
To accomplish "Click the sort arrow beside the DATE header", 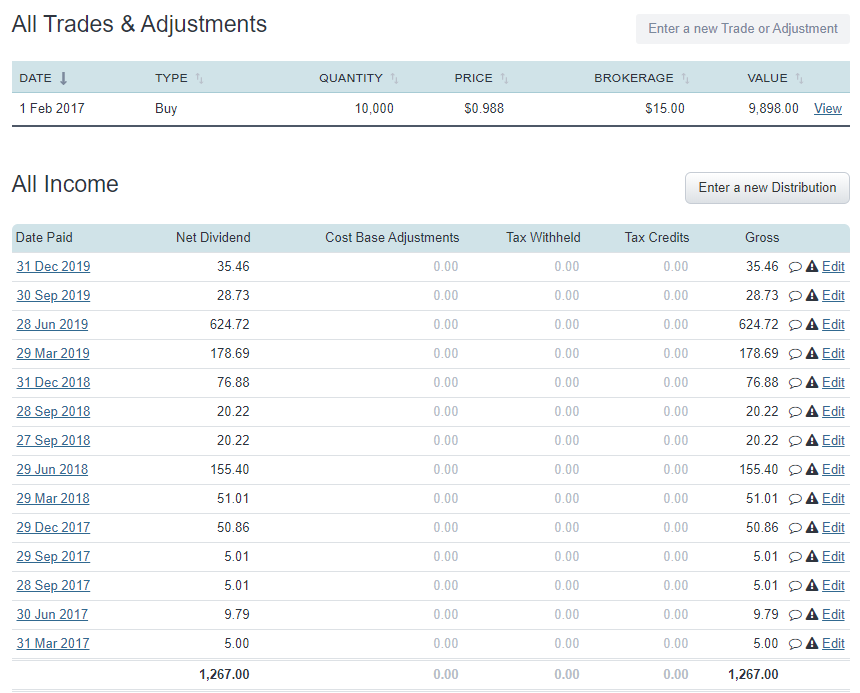I will click(x=62, y=77).
